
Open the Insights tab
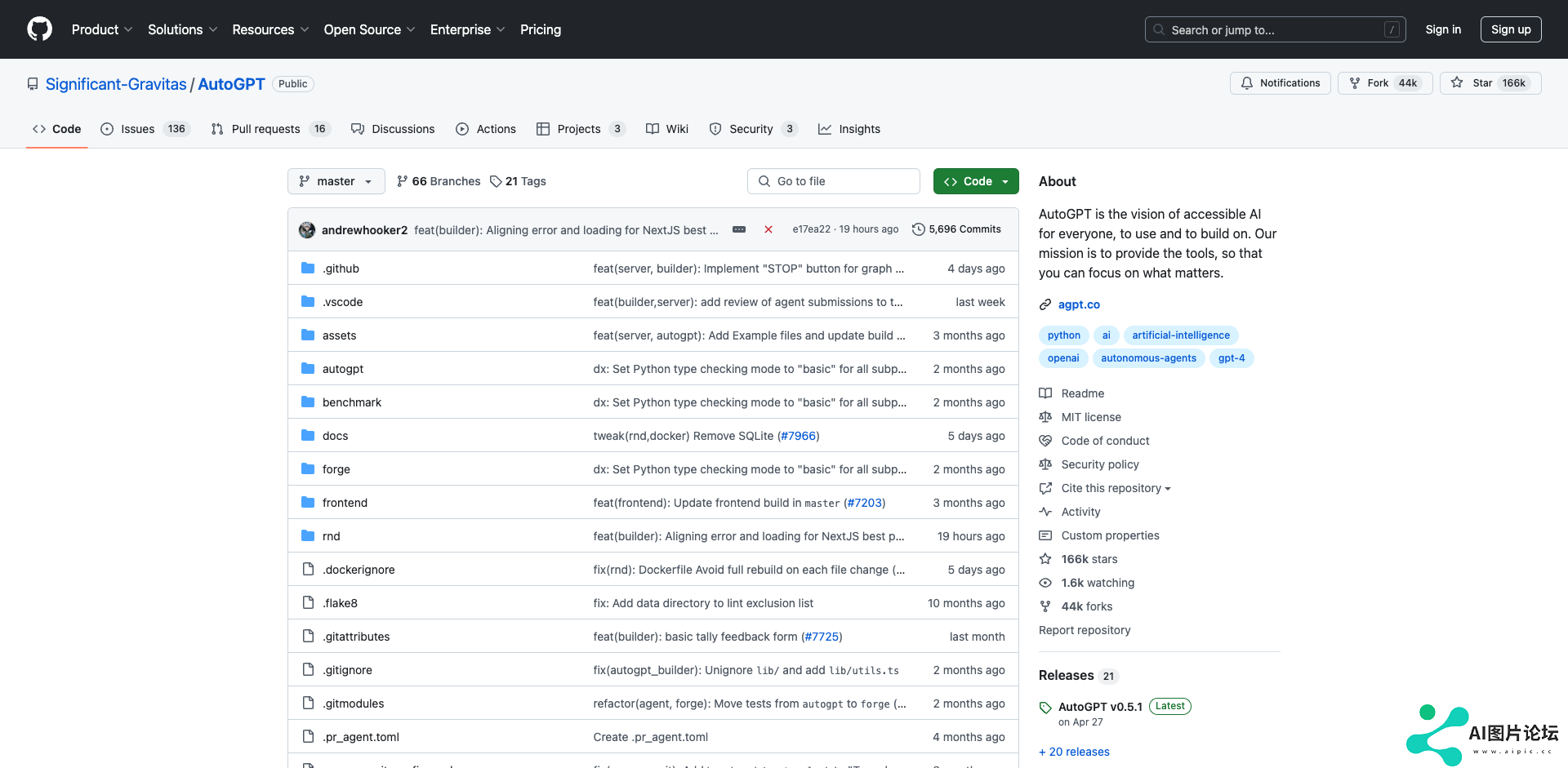[x=849, y=129]
